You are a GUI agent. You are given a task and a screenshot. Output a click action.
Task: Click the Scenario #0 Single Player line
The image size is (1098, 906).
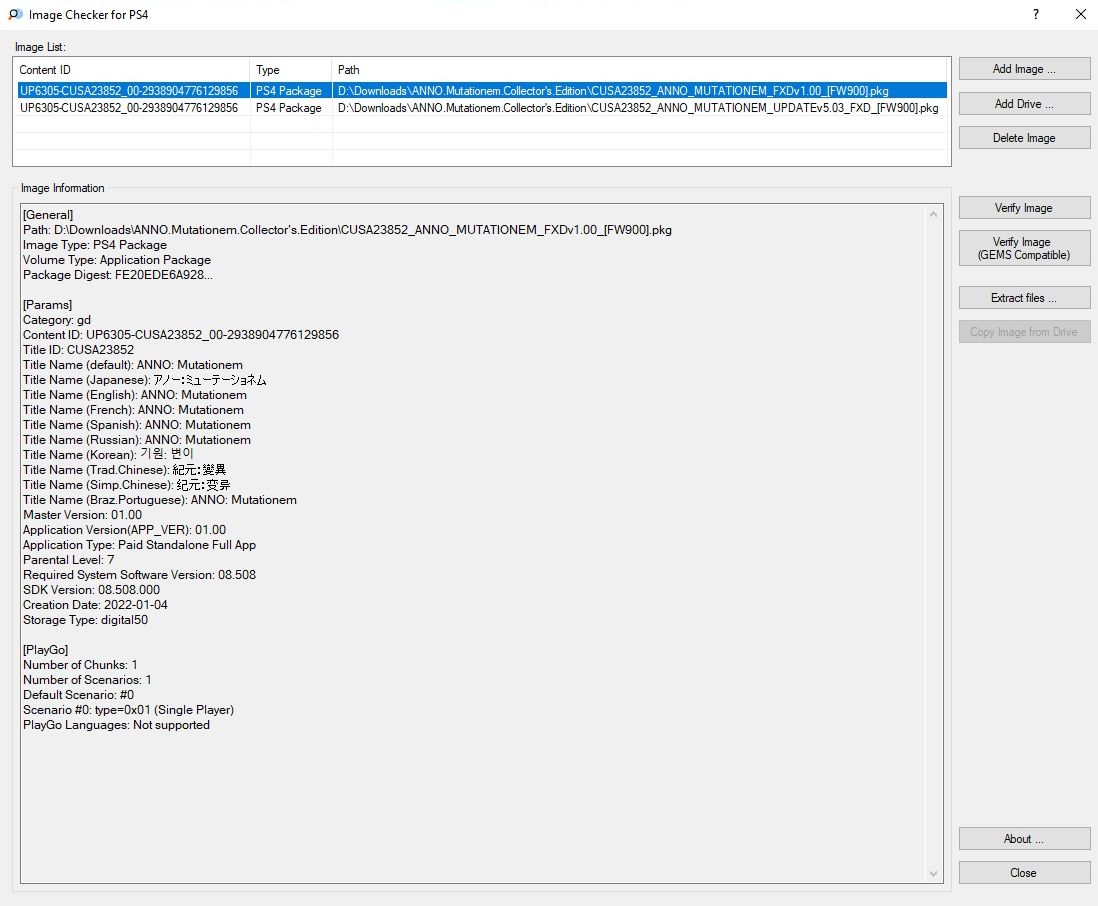point(129,710)
